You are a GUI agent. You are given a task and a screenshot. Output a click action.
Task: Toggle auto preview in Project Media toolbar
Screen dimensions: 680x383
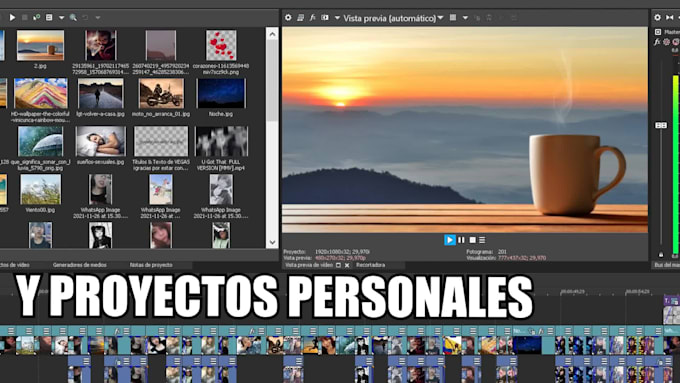click(x=36, y=17)
